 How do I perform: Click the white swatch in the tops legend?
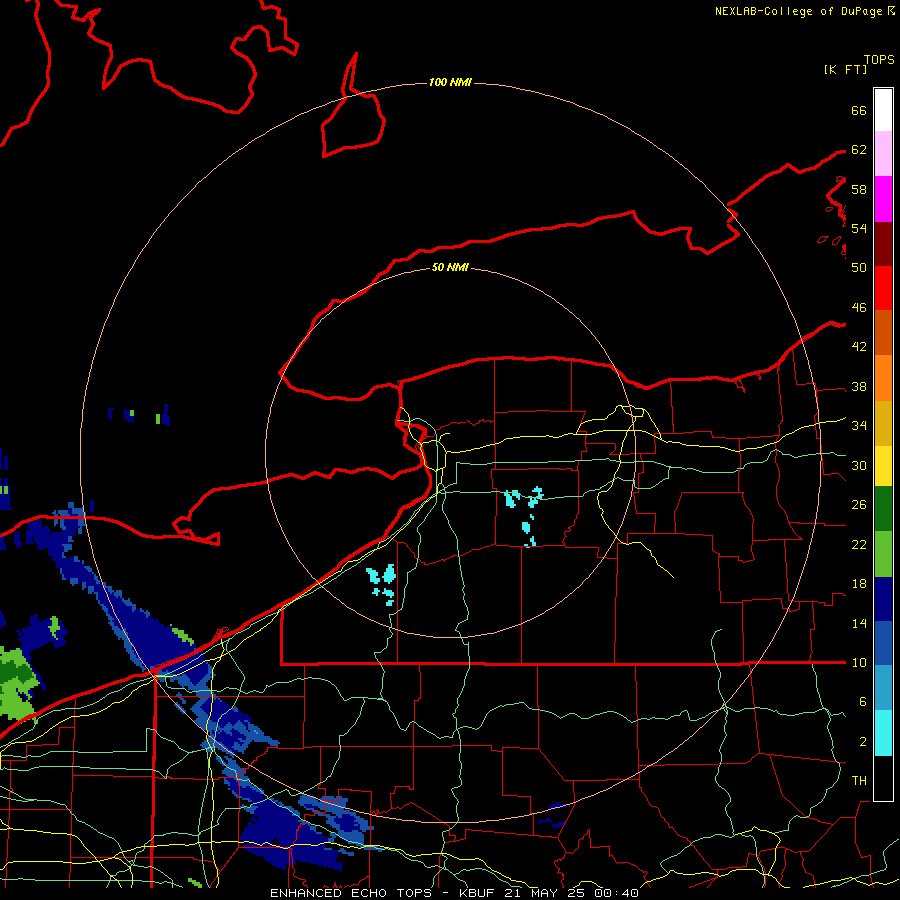tap(883, 110)
